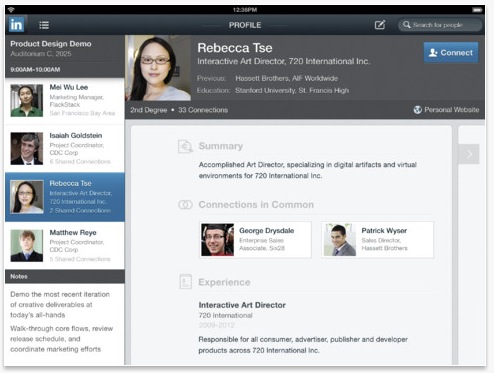
Task: Tap '2nd Degree' label
Action: [149, 110]
